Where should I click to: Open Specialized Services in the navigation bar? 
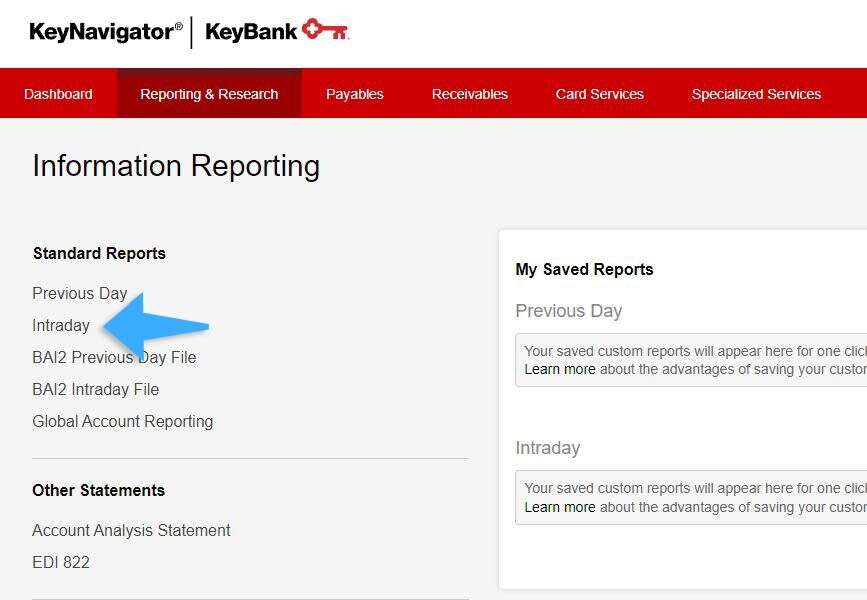(756, 94)
